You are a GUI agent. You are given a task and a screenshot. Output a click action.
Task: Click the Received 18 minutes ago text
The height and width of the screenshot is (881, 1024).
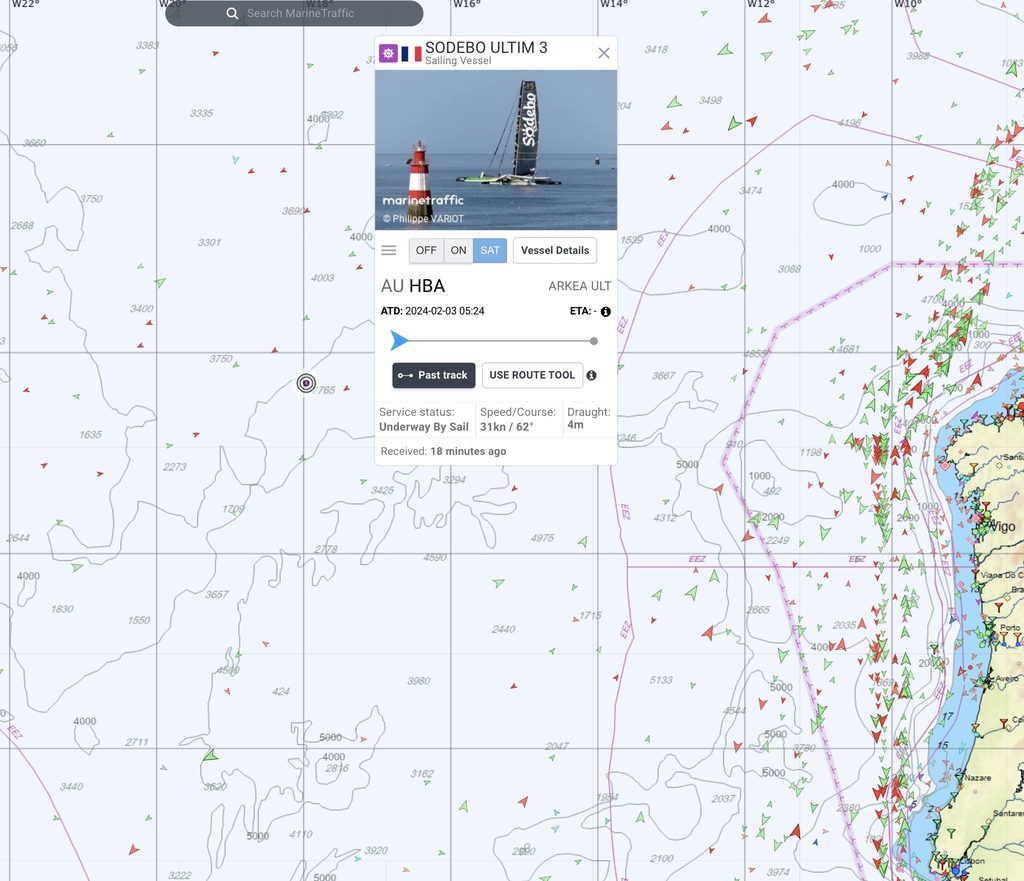pyautogui.click(x=443, y=451)
